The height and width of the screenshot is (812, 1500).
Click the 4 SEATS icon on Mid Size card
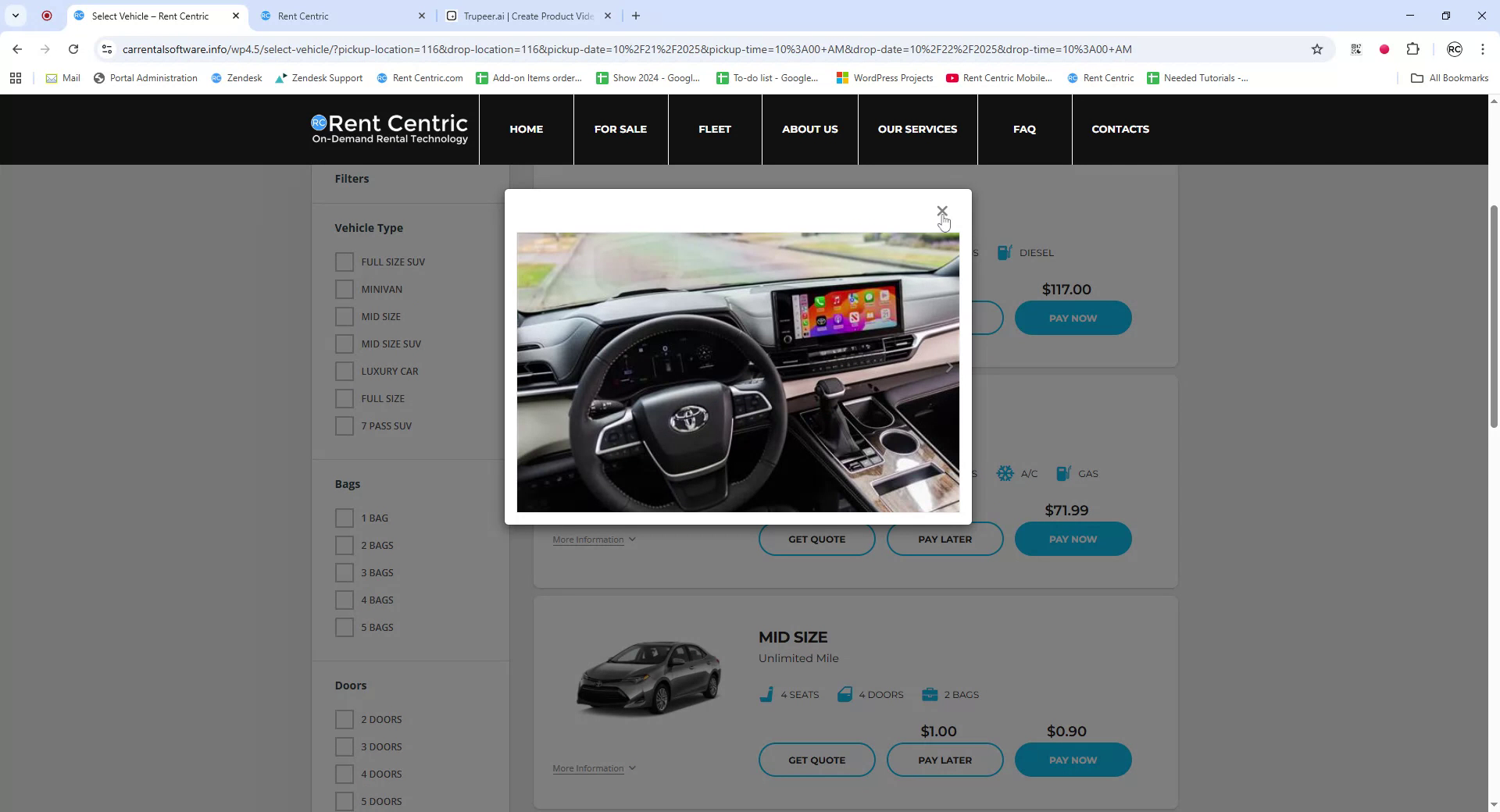click(766, 694)
